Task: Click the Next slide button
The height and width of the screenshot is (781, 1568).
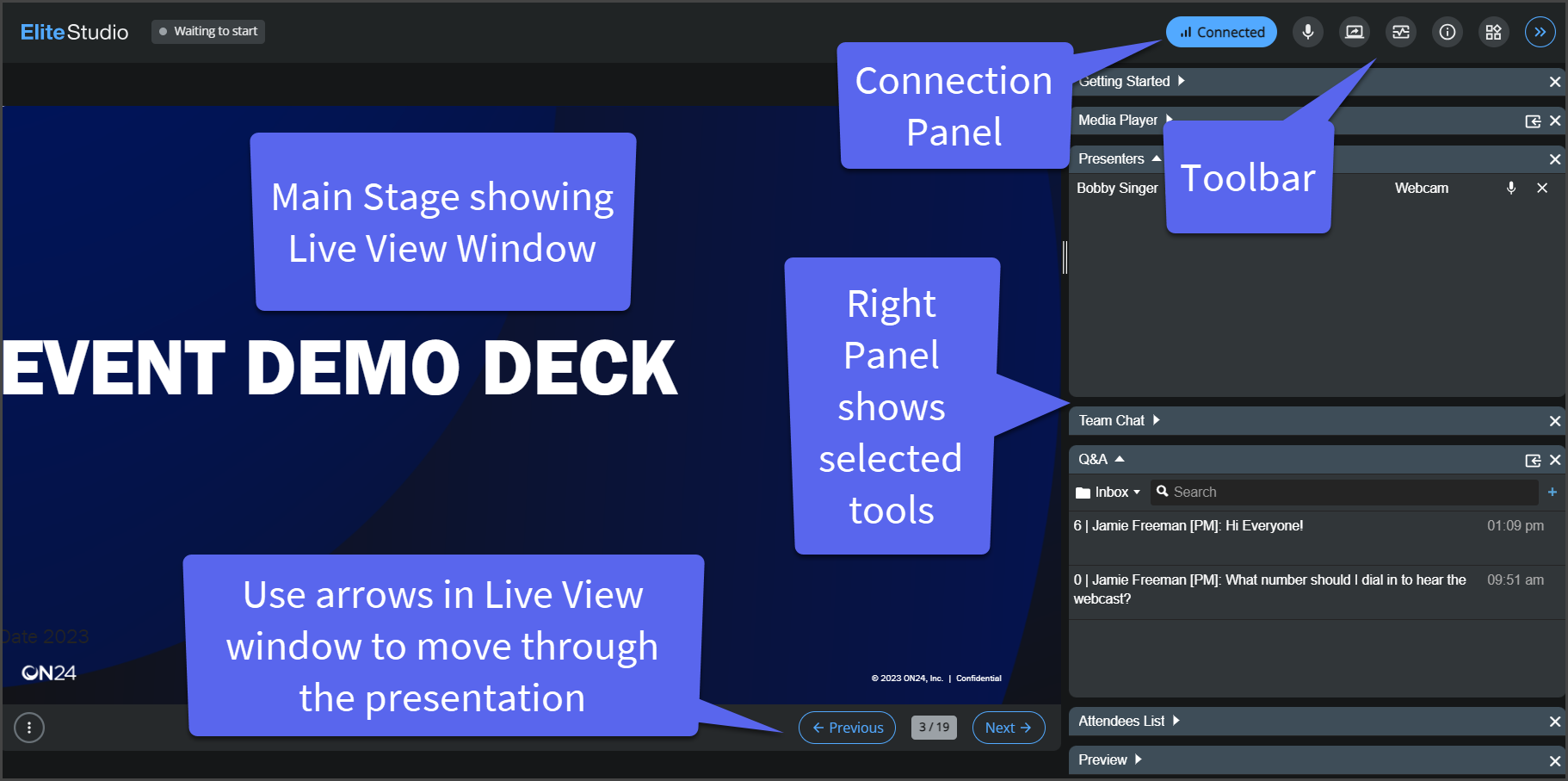Action: tap(1008, 728)
